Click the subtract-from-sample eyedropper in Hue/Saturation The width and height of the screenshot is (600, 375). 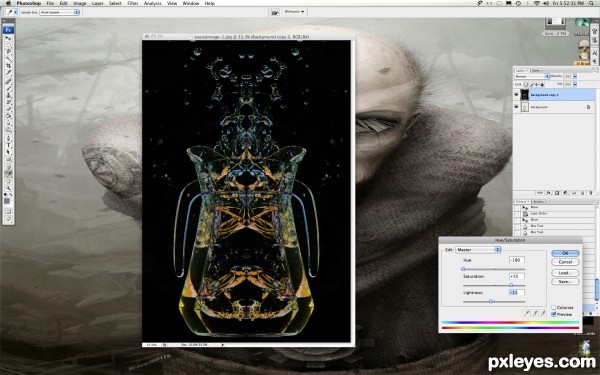[543, 313]
